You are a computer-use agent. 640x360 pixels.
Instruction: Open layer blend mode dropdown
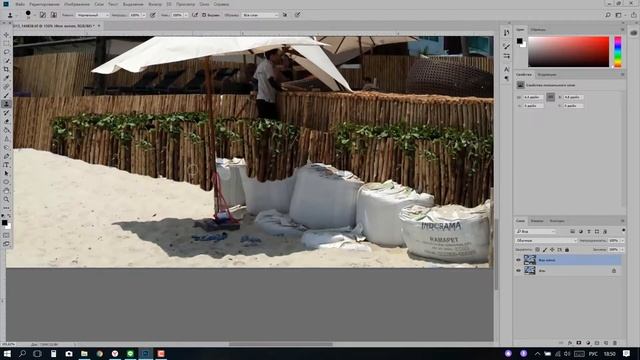tap(545, 240)
